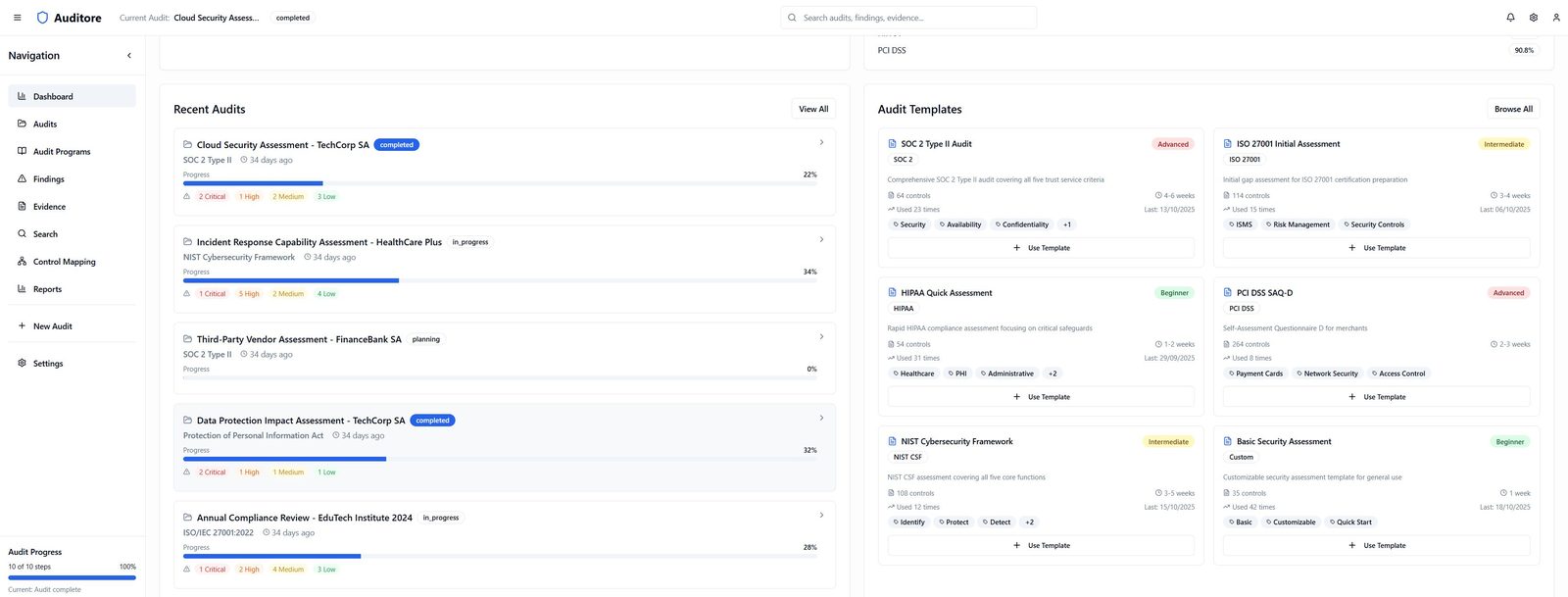Click the Current Audit completed status badge
Screen dimensions: 1568x597
point(293,18)
